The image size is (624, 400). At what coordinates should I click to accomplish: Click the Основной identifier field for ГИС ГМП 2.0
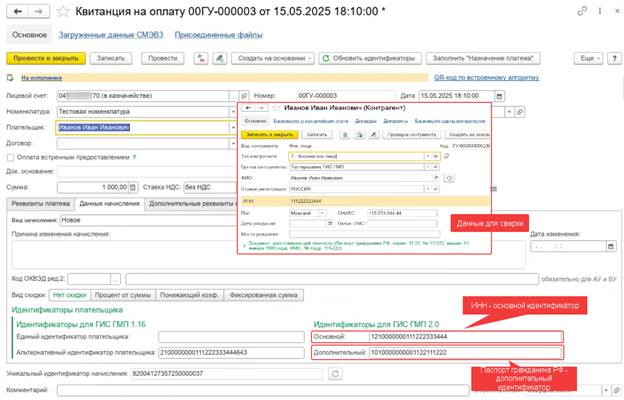465,337
